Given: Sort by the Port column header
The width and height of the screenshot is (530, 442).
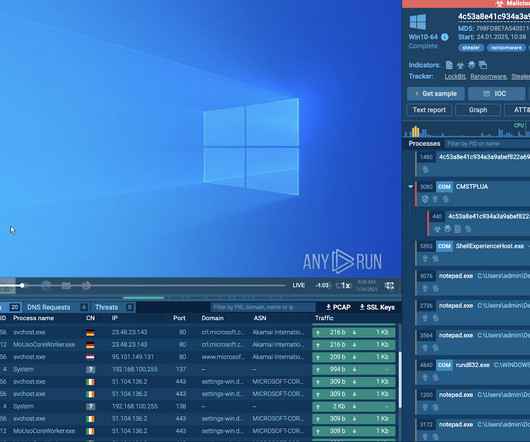Looking at the screenshot, I should [179, 318].
